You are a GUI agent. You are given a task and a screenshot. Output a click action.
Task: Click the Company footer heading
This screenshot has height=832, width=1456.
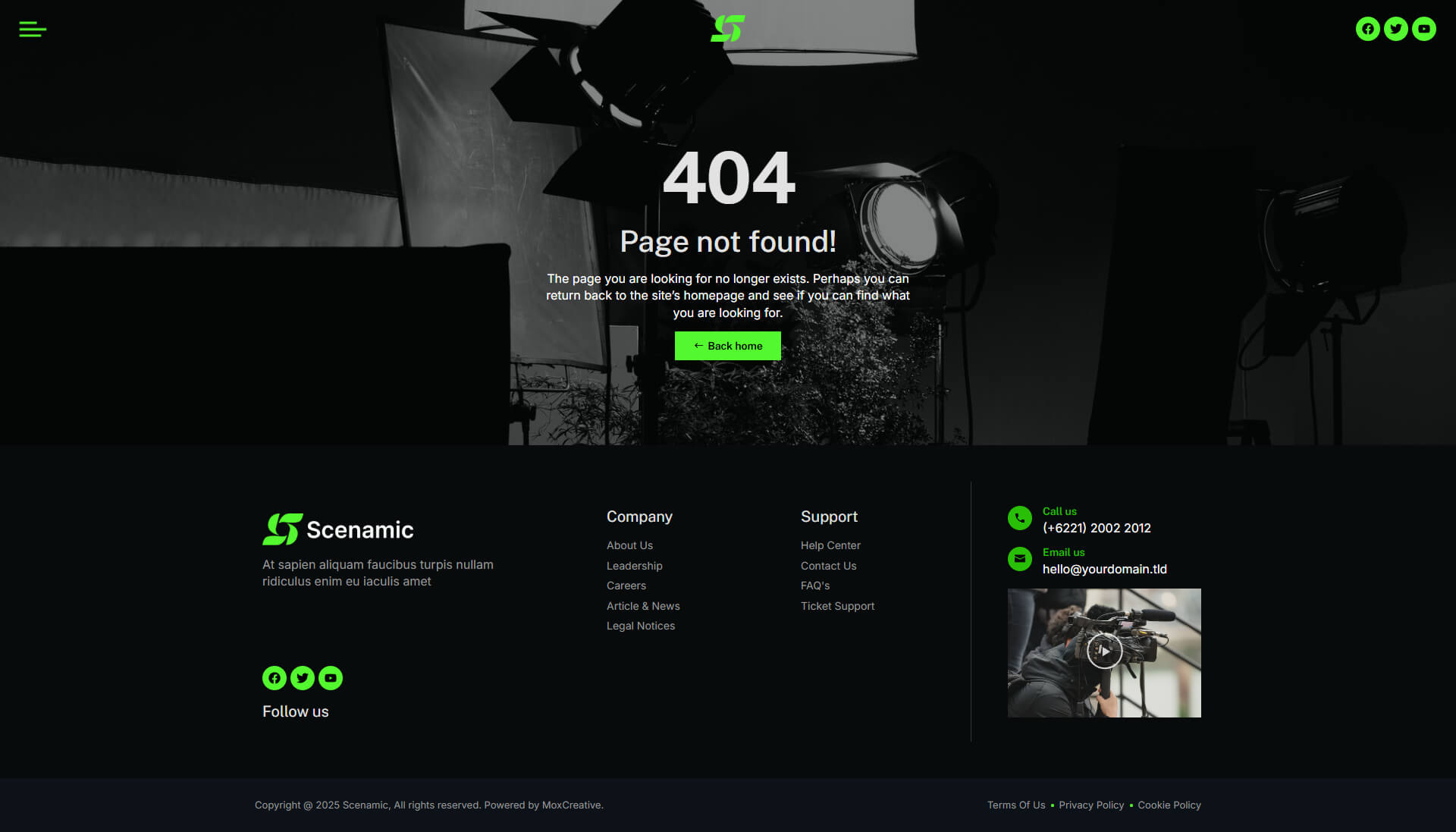[639, 516]
